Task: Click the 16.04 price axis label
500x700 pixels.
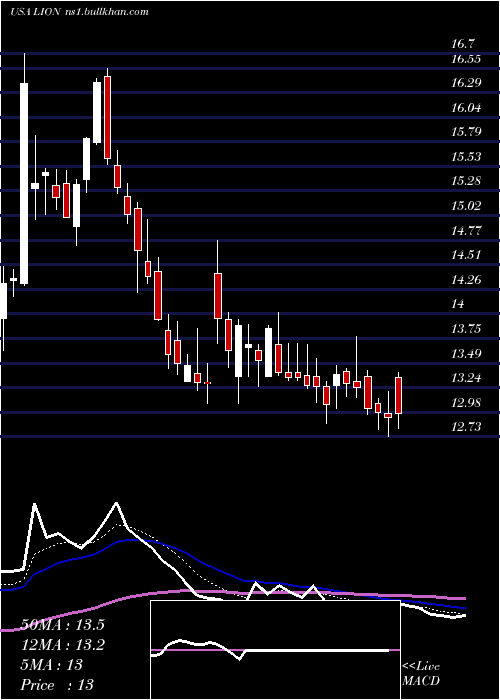Action: [x=466, y=108]
